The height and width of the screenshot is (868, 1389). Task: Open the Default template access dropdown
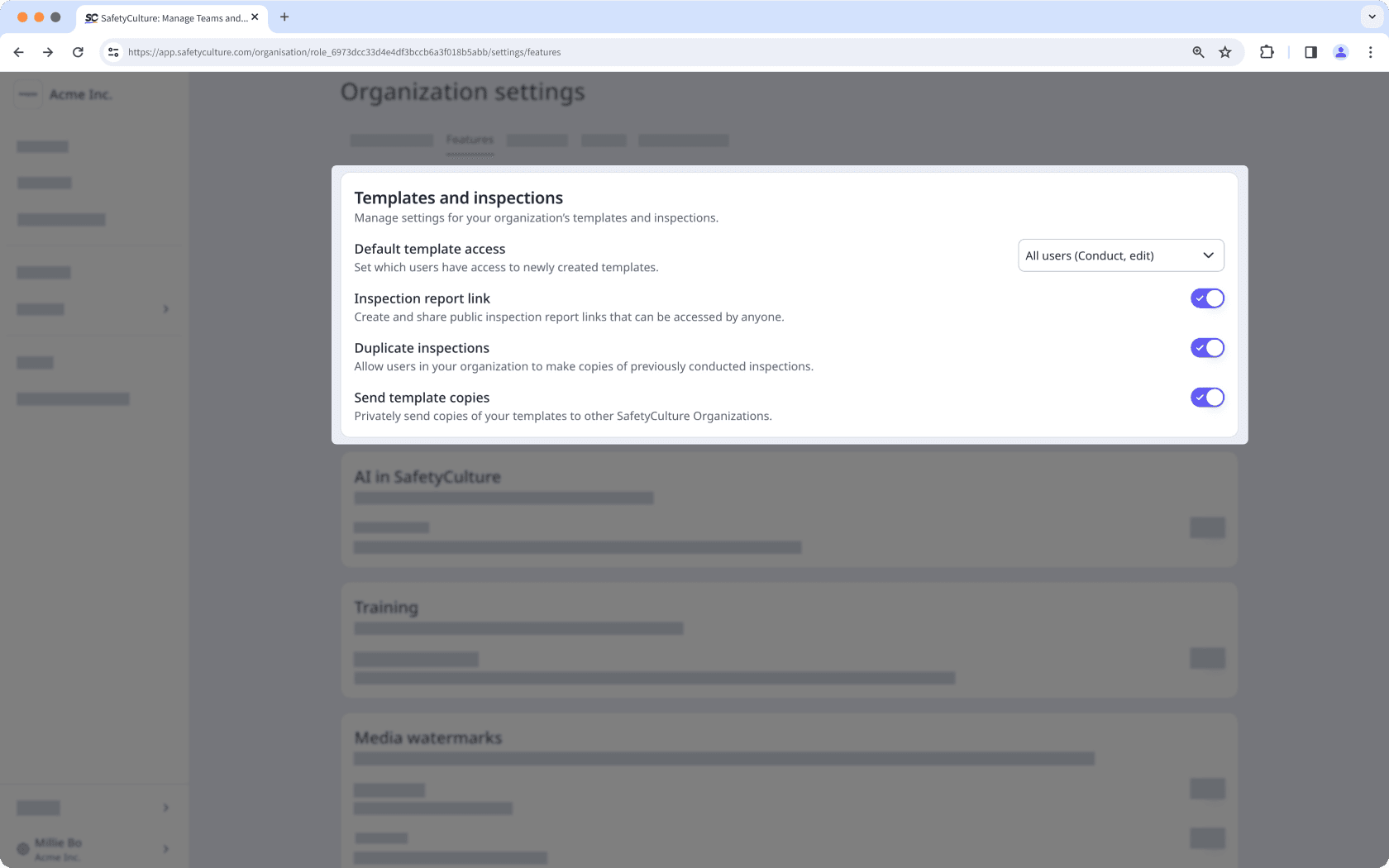click(1121, 255)
